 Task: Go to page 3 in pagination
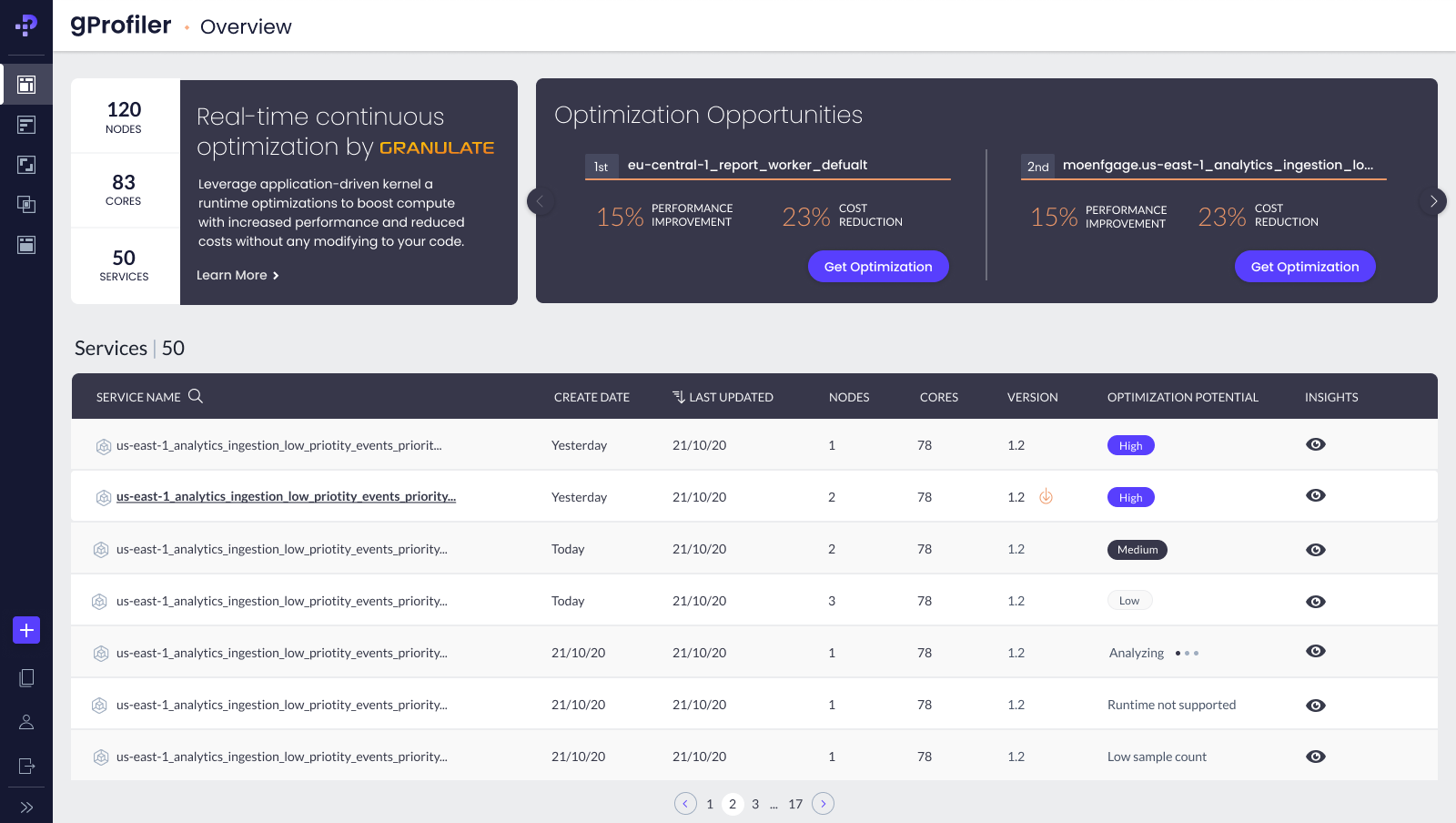(x=755, y=804)
